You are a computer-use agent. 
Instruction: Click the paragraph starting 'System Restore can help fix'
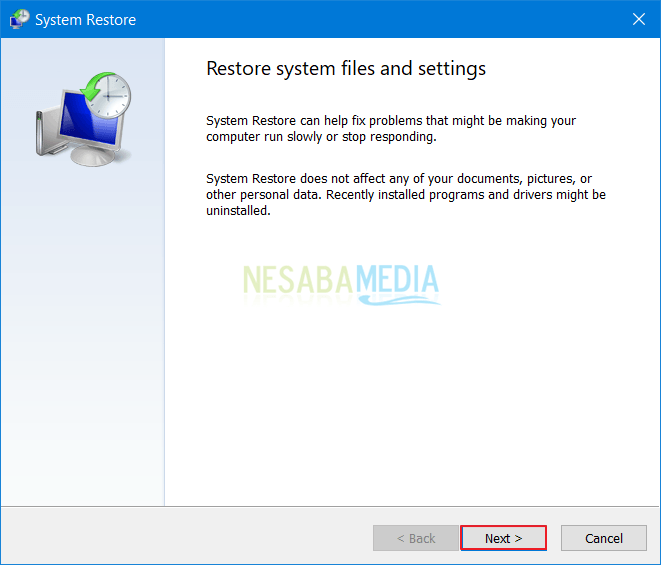pos(391,129)
